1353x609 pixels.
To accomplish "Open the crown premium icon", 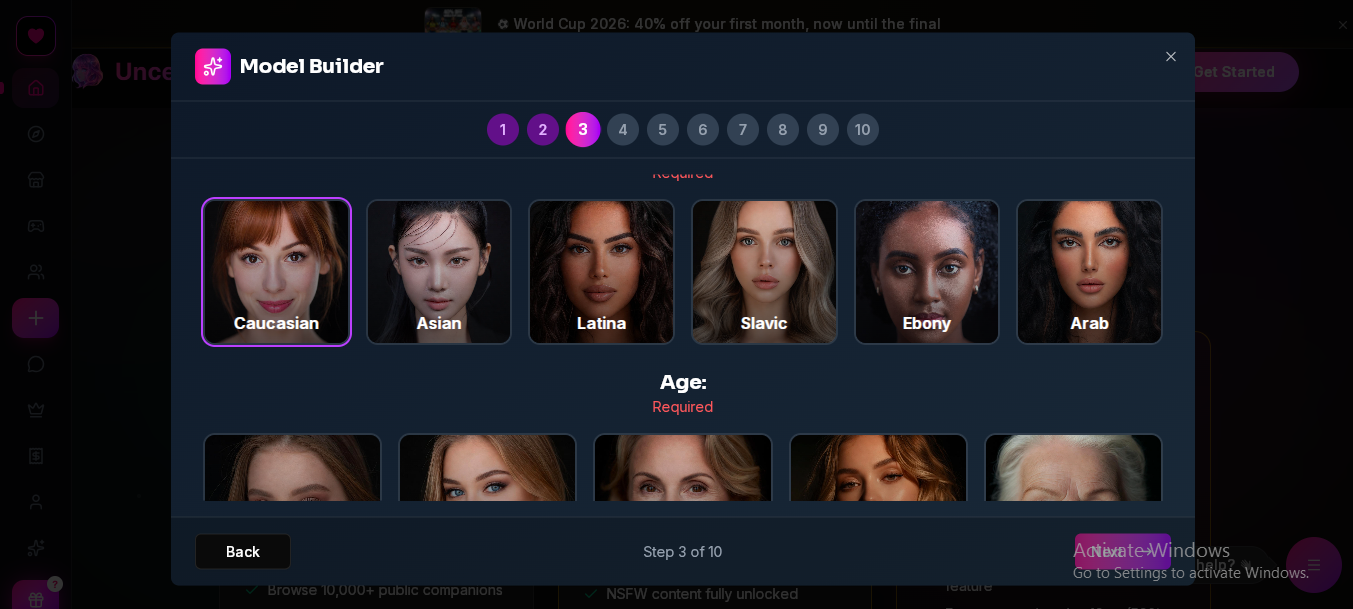I will click(x=36, y=410).
